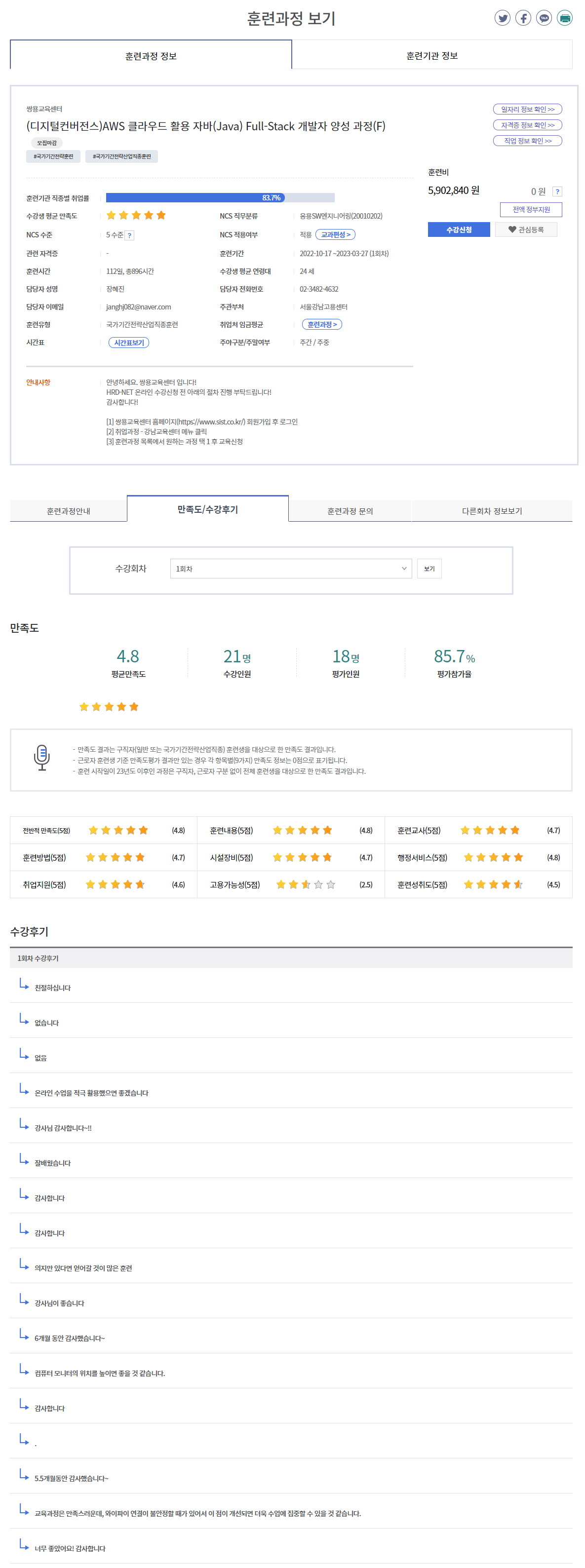Open help icon beside NCS 수준

pos(130,235)
